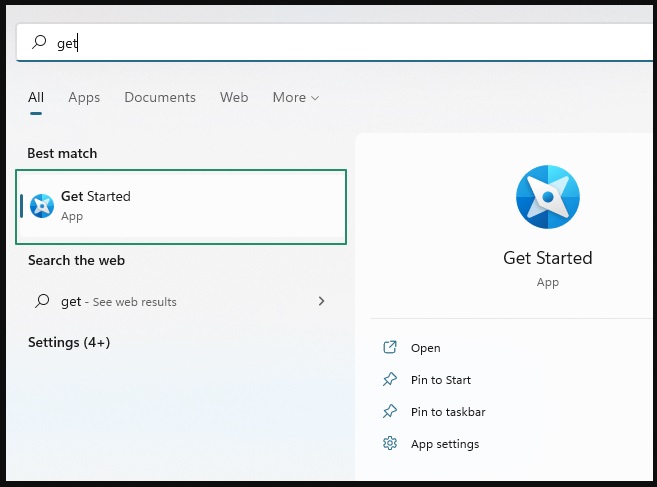
Task: Click the pin icon beside Pin to taskbar
Action: click(390, 411)
